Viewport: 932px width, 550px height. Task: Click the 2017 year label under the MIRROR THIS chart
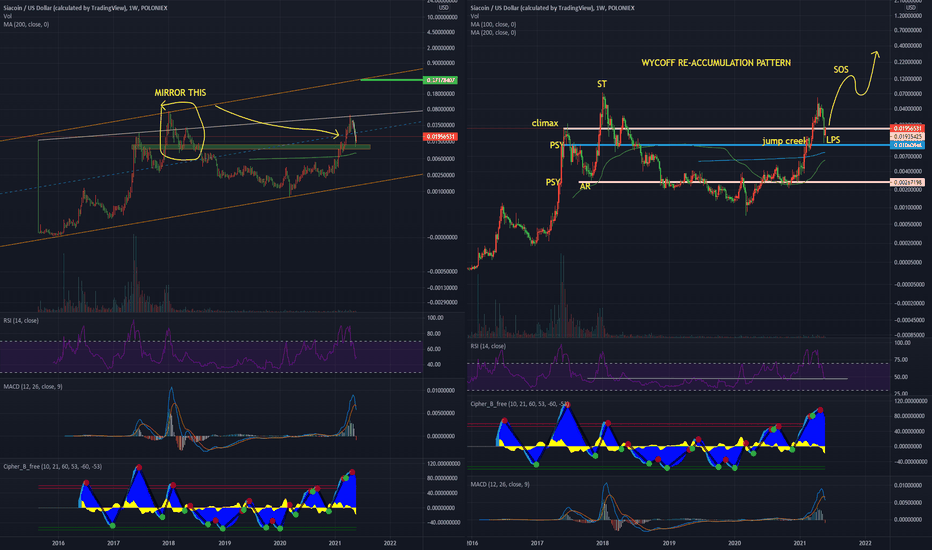coord(113,543)
